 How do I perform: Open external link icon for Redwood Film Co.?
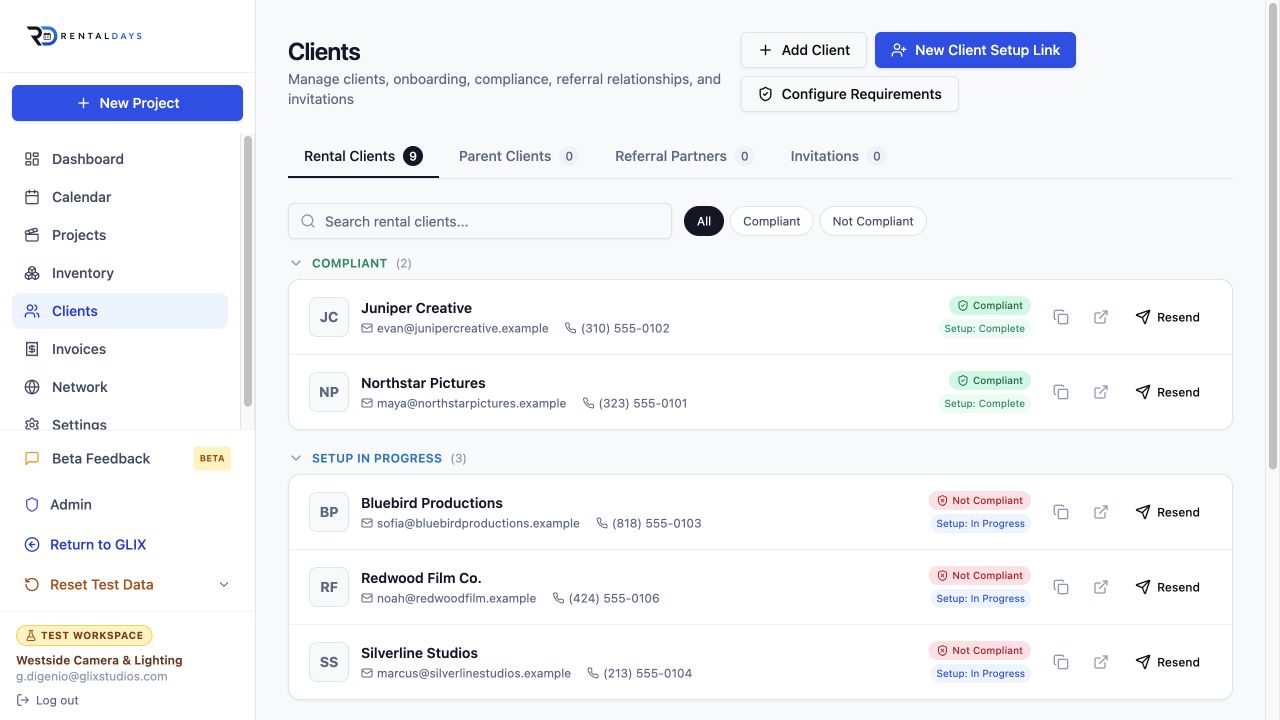point(1101,587)
